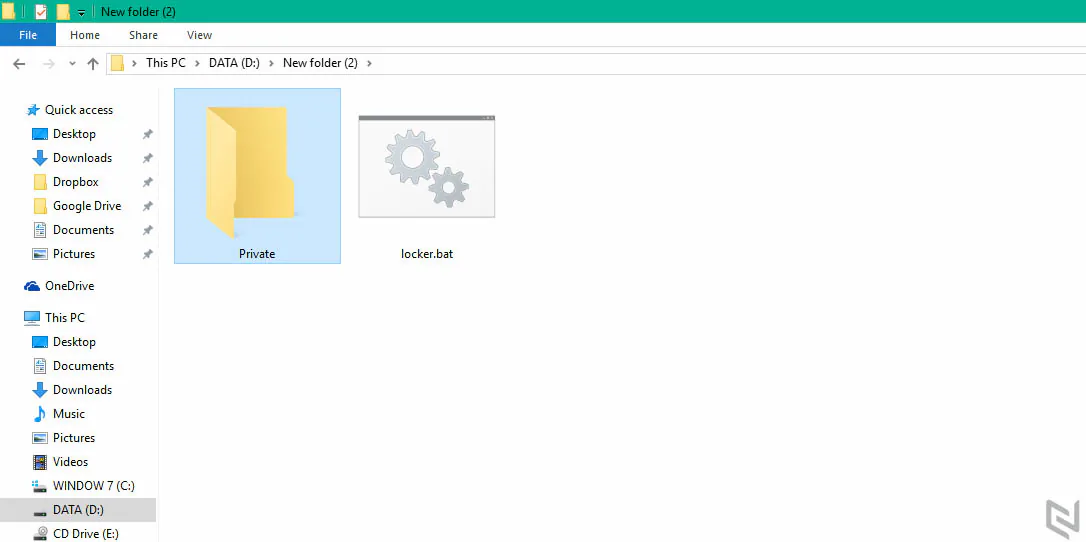Select DATA (D:) drive in sidebar
Image resolution: width=1086 pixels, height=542 pixels.
tap(78, 510)
